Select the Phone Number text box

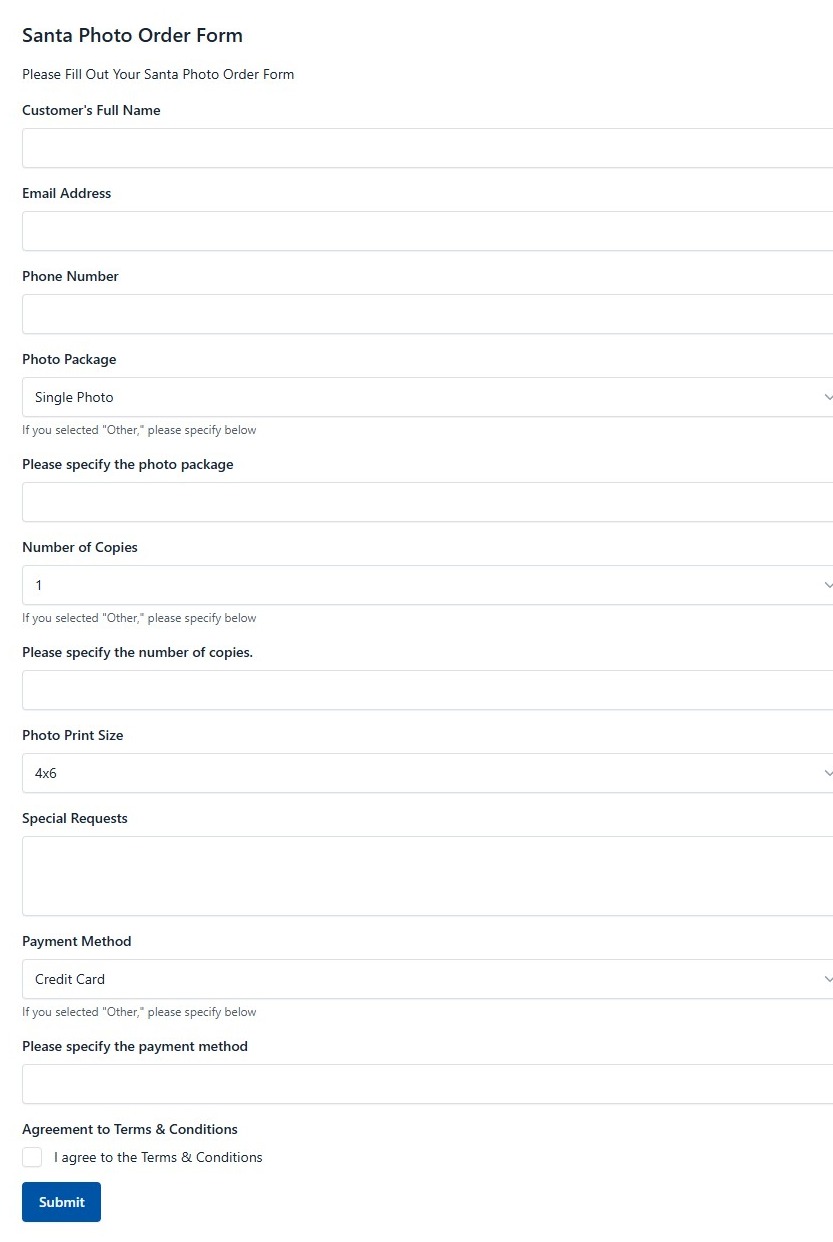[x=428, y=314]
